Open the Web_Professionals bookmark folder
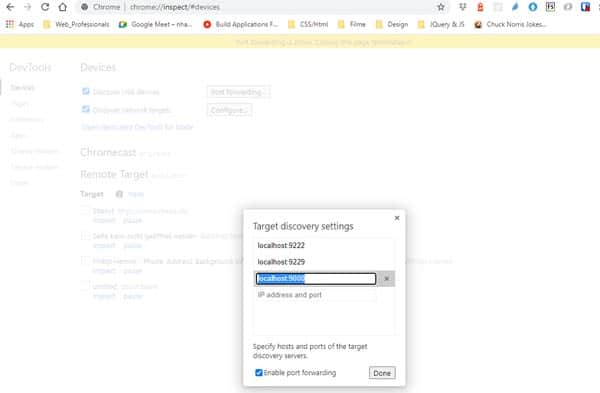The image size is (600, 393). 76,24
